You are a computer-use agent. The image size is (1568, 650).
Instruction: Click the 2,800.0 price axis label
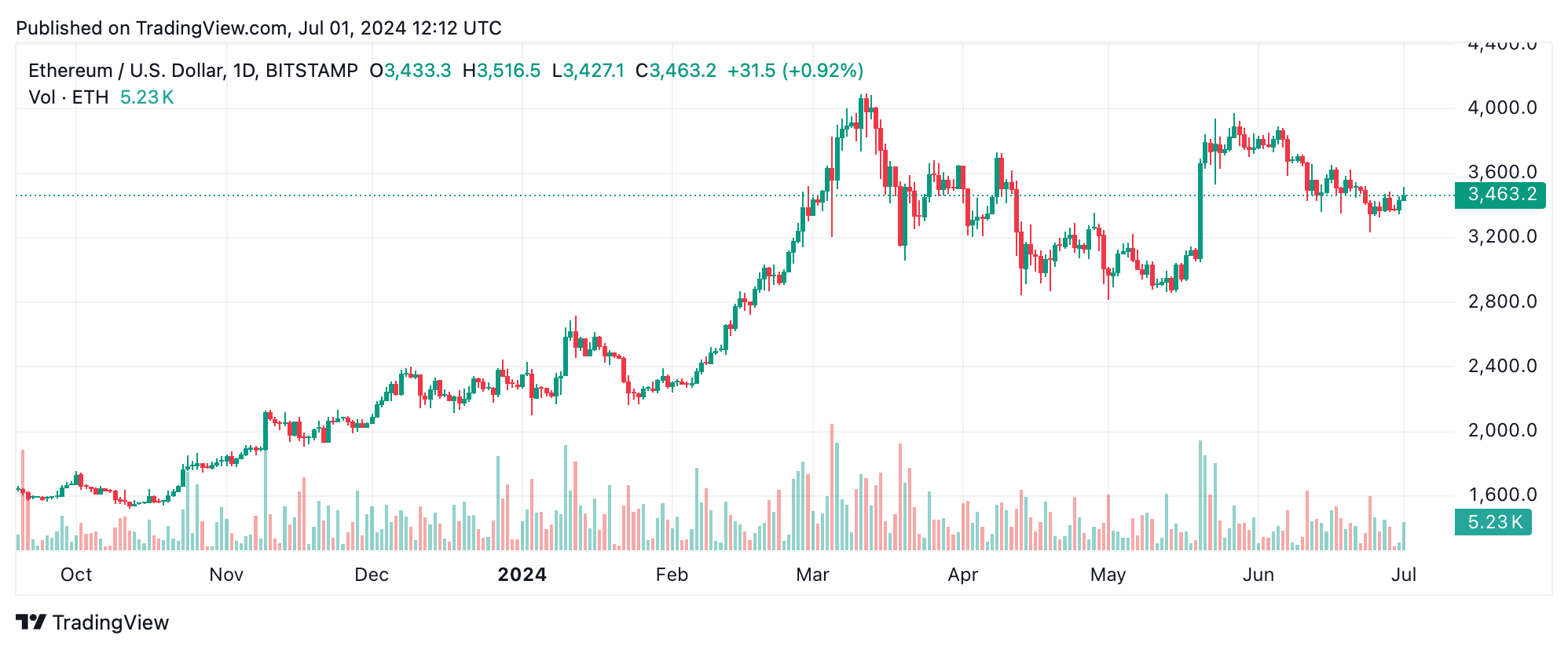point(1502,301)
